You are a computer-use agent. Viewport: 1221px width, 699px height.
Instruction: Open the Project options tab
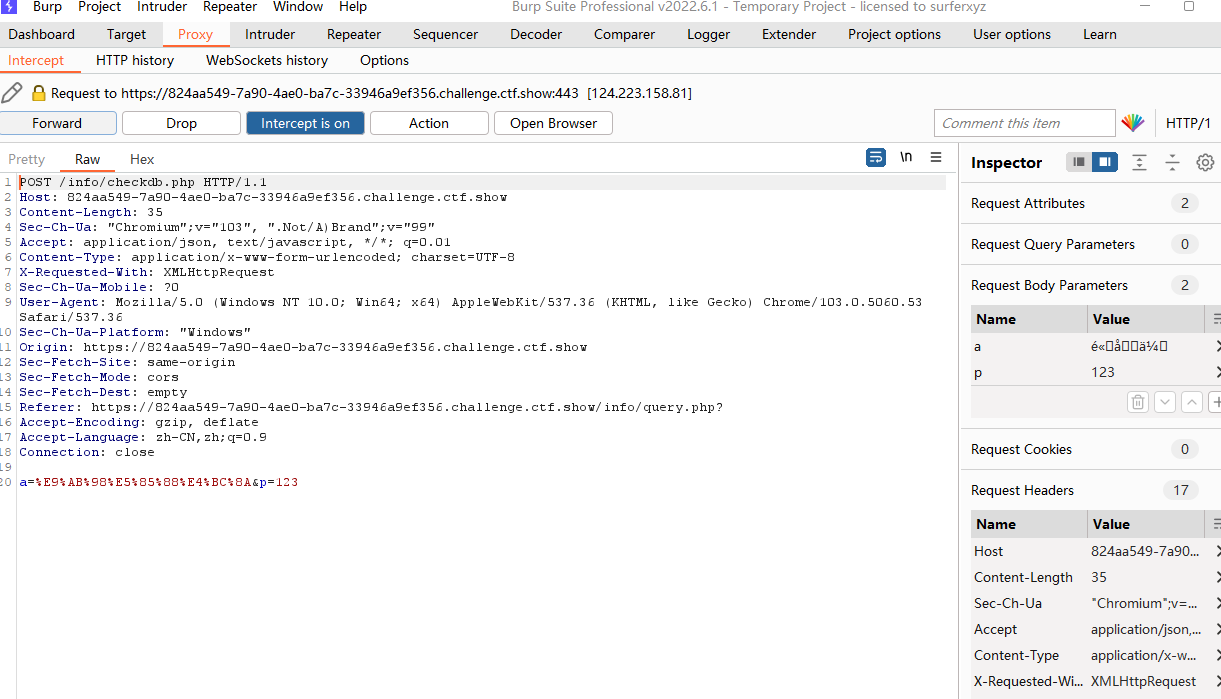[x=894, y=34]
